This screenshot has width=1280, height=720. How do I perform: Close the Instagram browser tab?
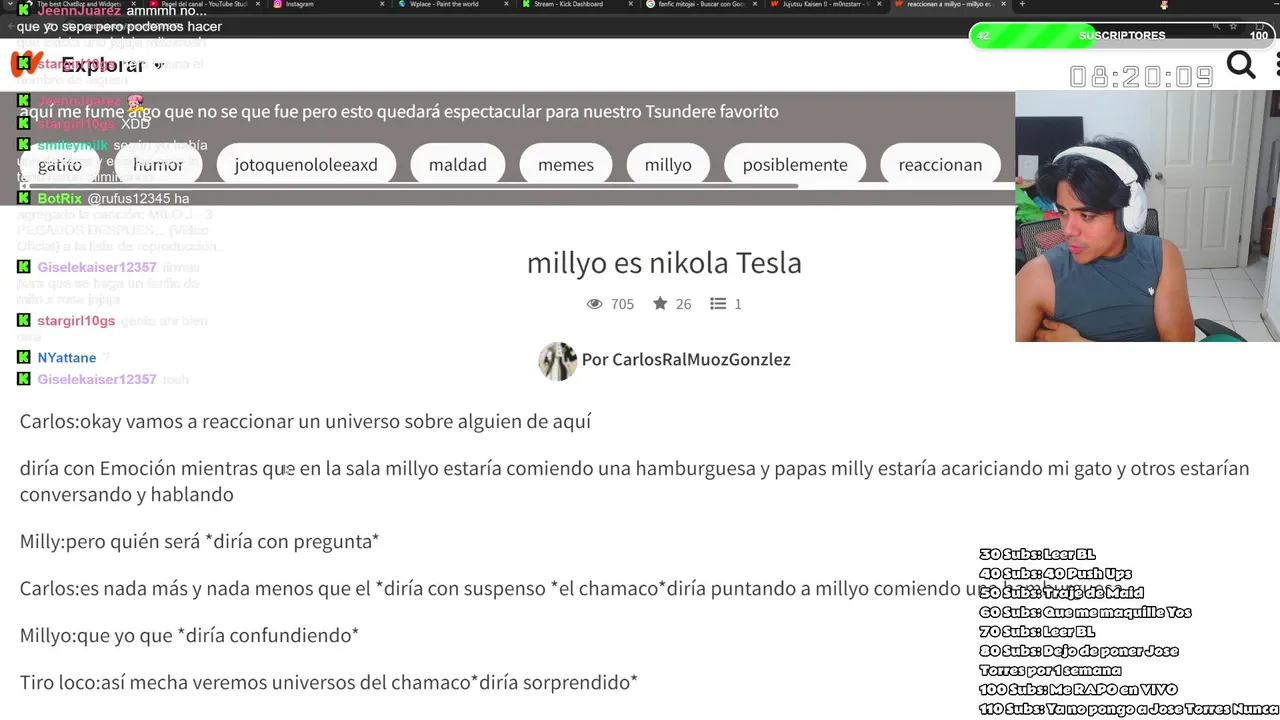(383, 4)
